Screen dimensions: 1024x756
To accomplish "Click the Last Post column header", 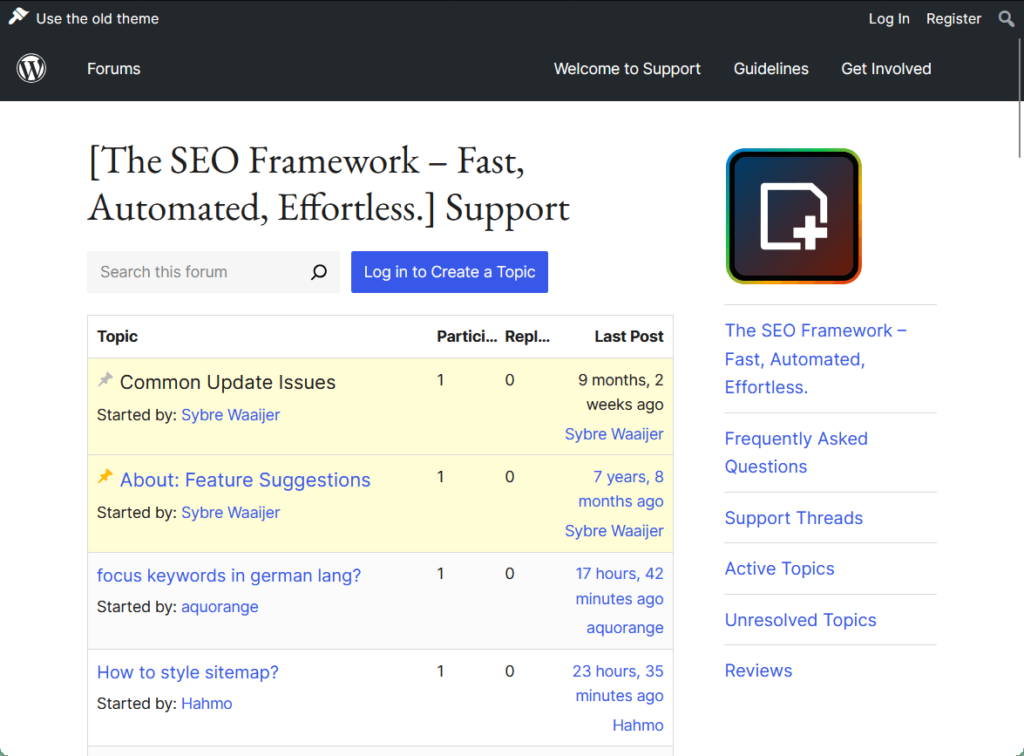I will coord(628,336).
